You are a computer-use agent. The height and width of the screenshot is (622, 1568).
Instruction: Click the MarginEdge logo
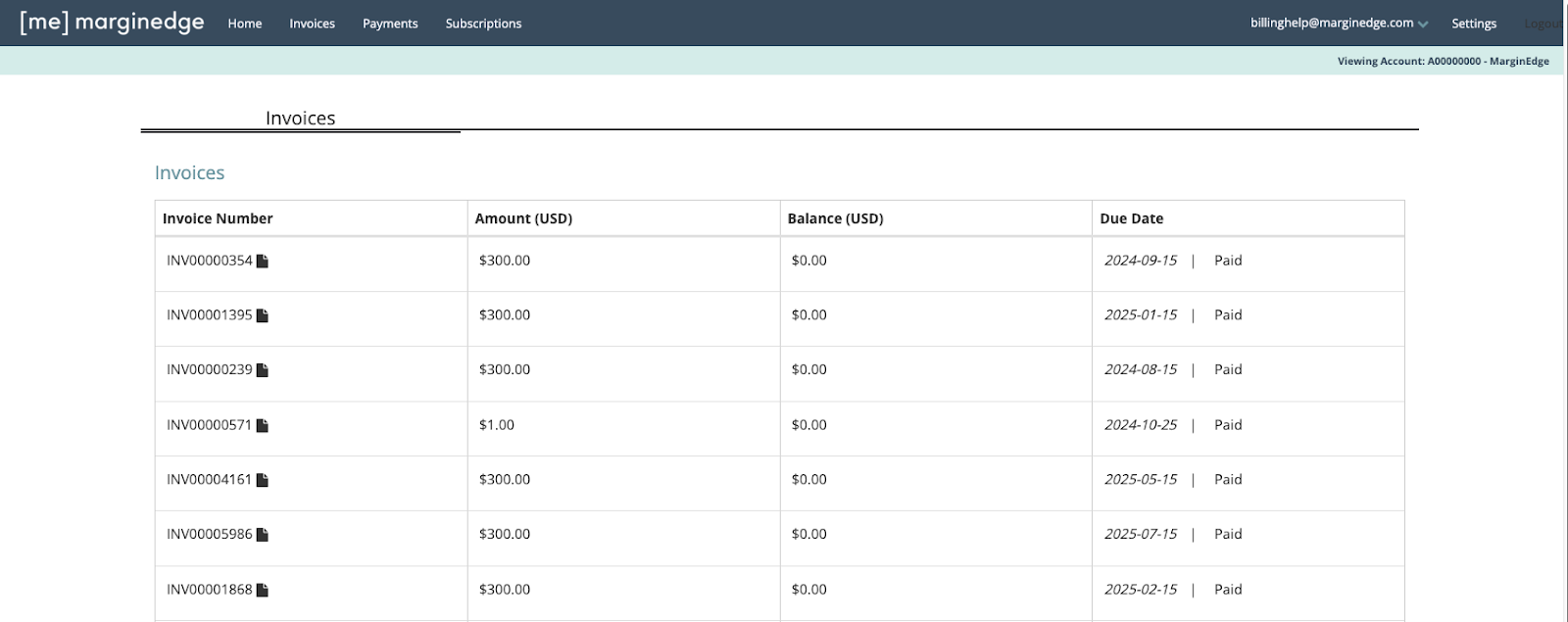click(x=112, y=23)
